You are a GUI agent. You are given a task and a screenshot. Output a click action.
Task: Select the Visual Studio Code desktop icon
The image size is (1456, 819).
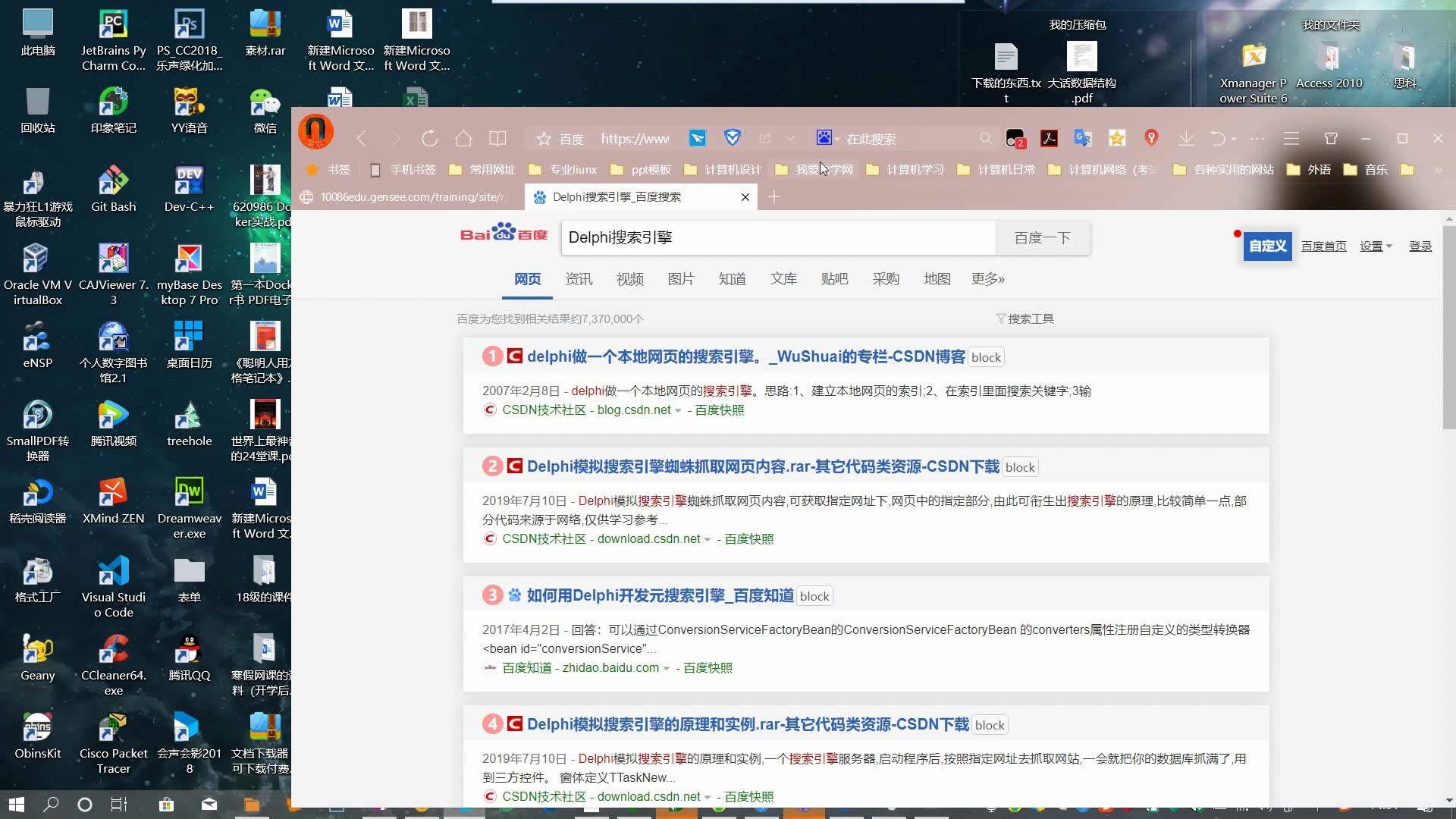[114, 587]
